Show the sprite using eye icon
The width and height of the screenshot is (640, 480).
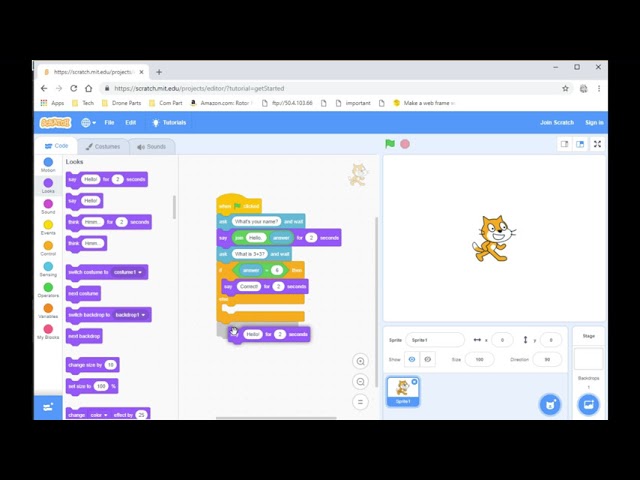412,359
